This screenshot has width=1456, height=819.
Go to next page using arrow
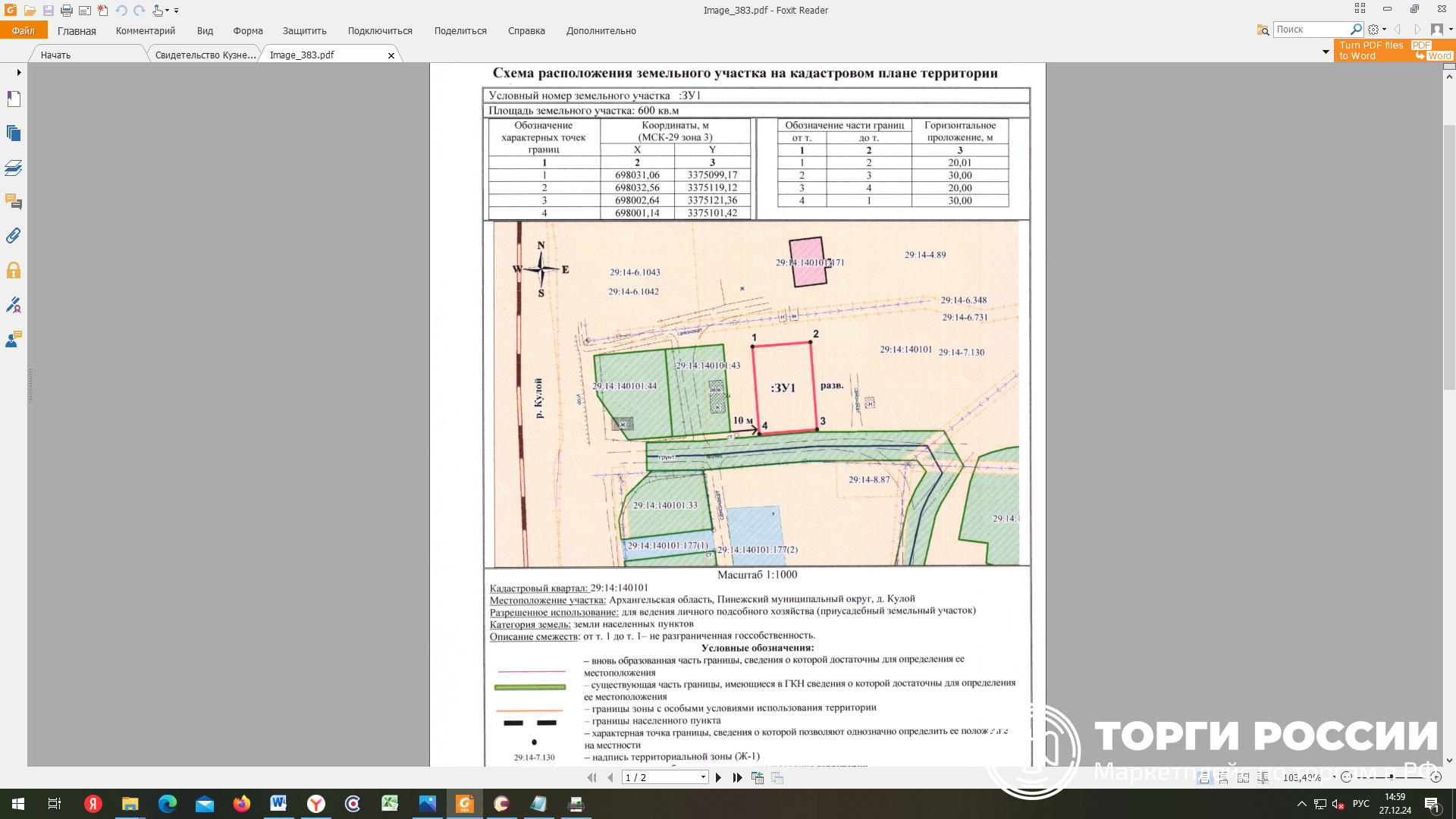[x=718, y=777]
